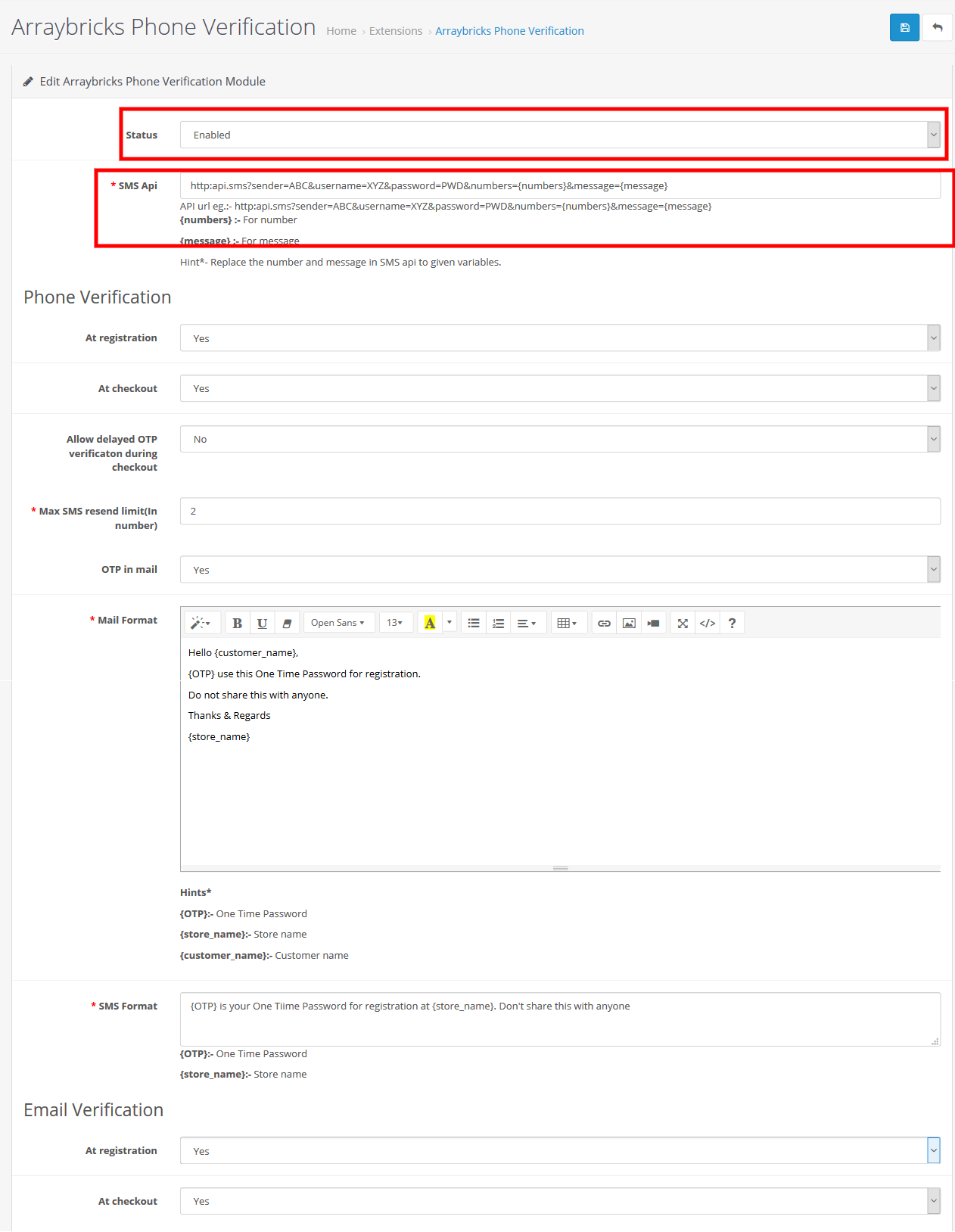Click the yellow highlight color A button
This screenshot has width=955, height=1232.
click(x=430, y=623)
